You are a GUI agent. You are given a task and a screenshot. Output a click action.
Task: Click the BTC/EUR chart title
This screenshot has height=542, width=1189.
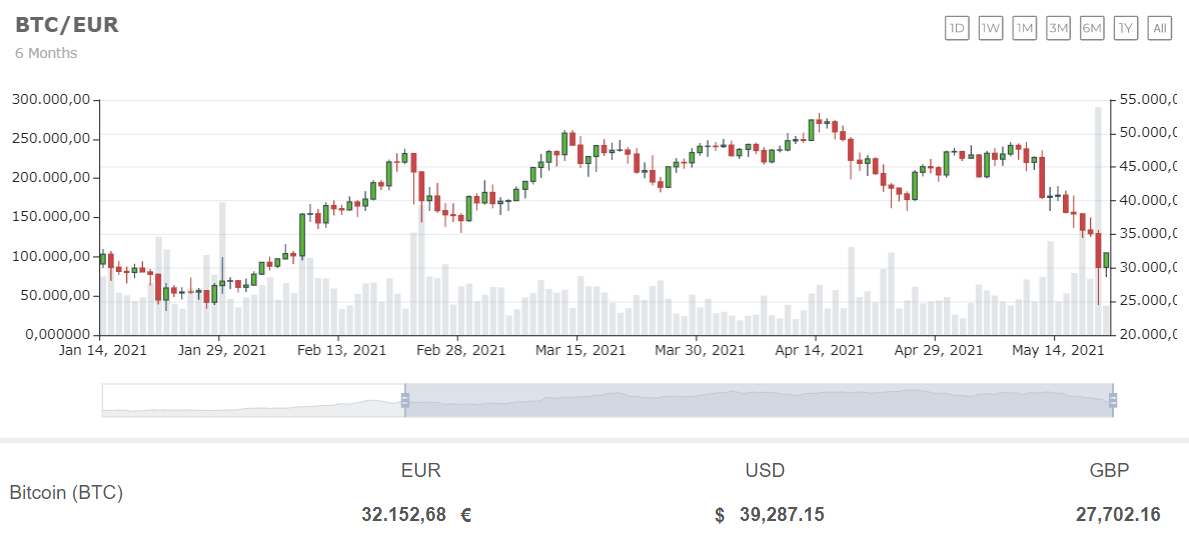[x=67, y=24]
